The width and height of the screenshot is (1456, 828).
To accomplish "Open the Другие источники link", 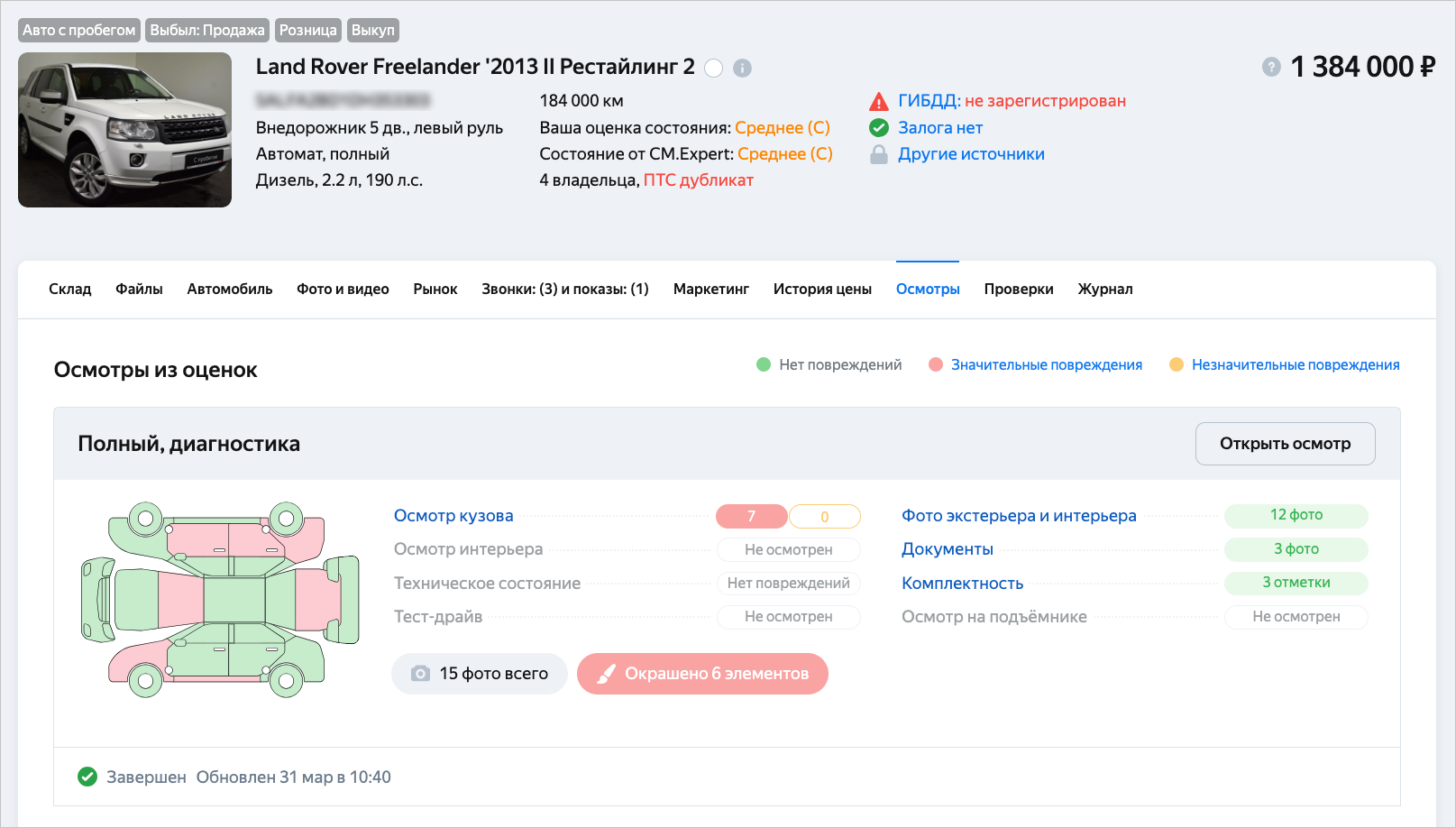I will 971,154.
